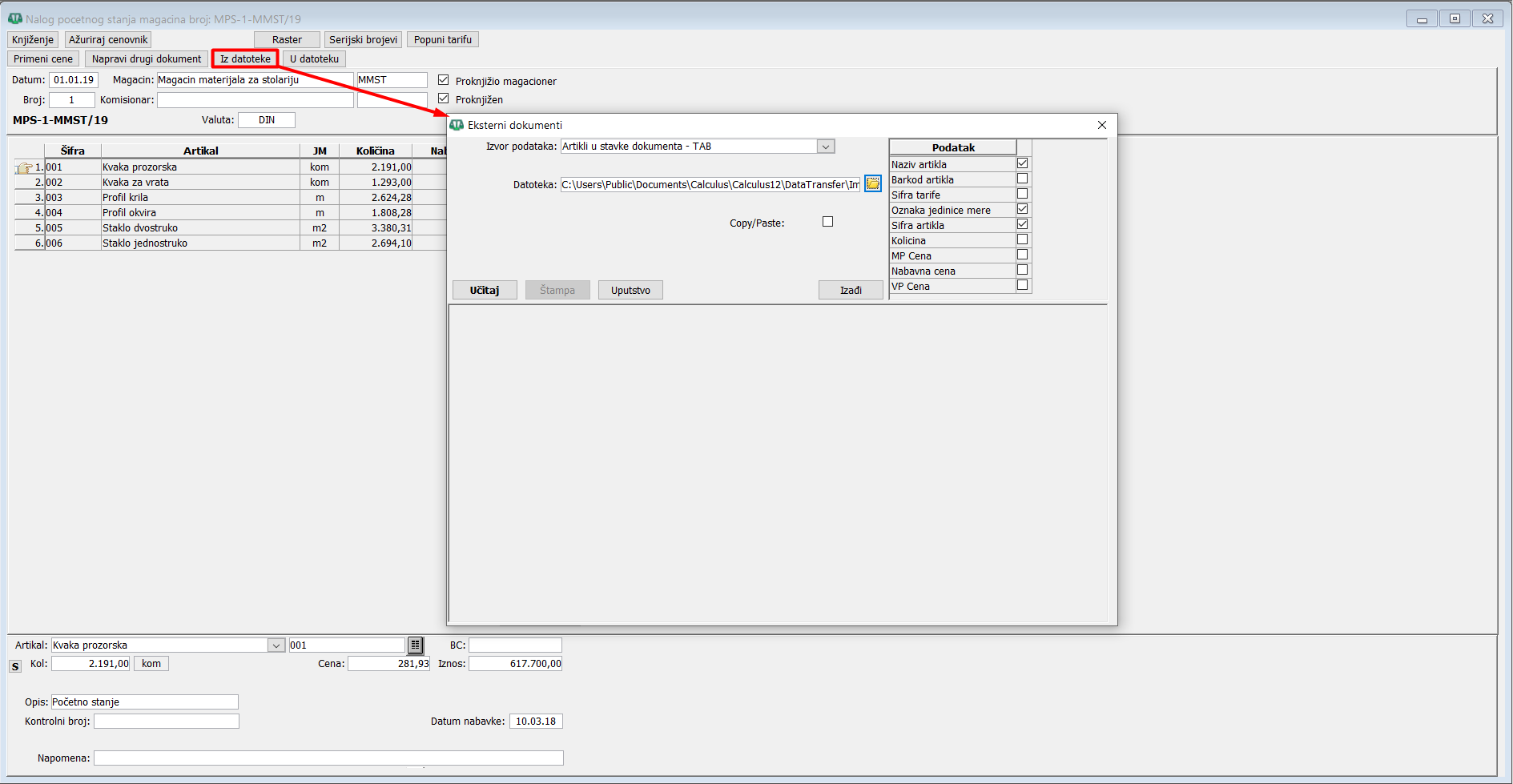Click the hand pointer icon on row 1
Image resolution: width=1513 pixels, height=784 pixels.
pyautogui.click(x=24, y=167)
